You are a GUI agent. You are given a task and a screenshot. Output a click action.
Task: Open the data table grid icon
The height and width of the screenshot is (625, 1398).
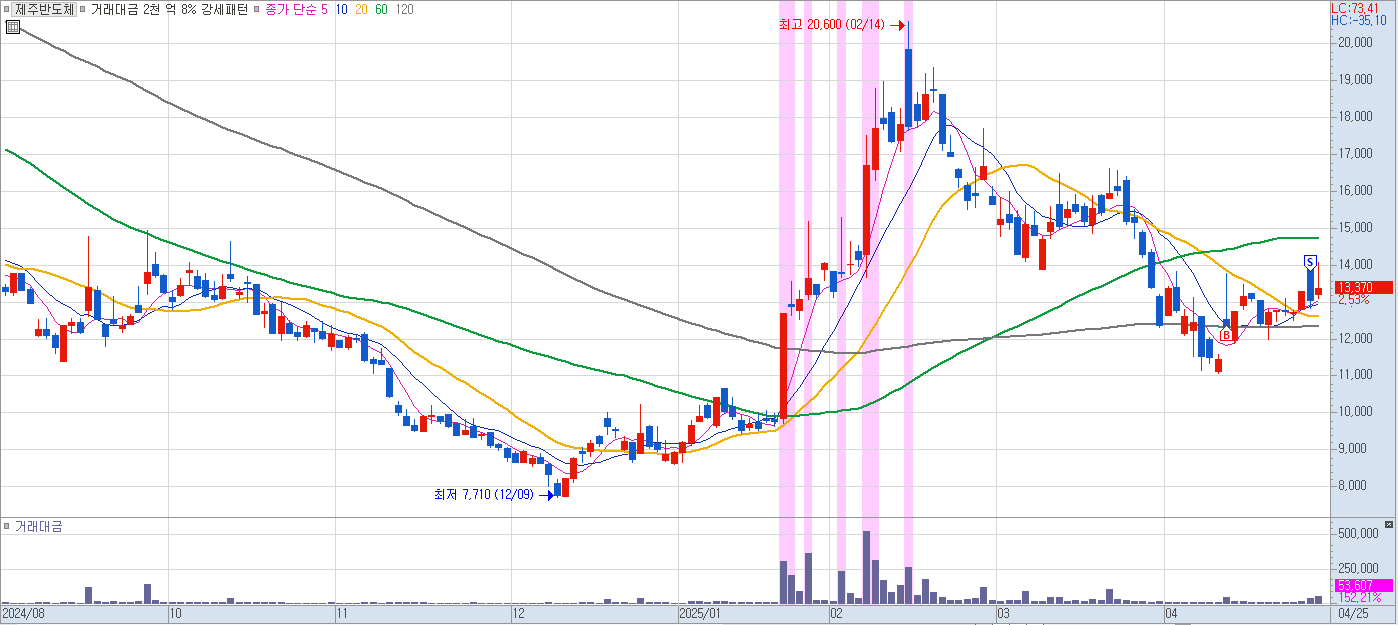(11, 26)
